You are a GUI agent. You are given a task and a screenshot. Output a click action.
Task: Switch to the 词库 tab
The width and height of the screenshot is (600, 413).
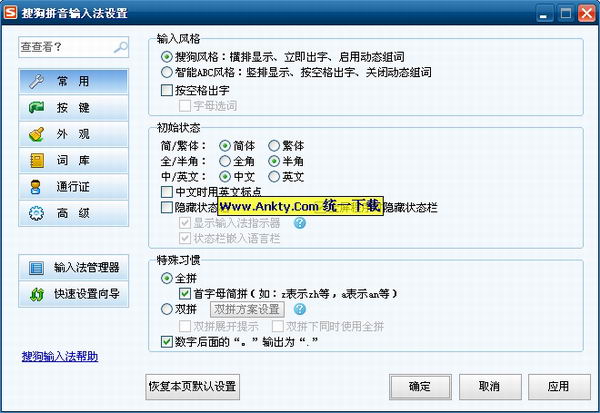point(73,161)
